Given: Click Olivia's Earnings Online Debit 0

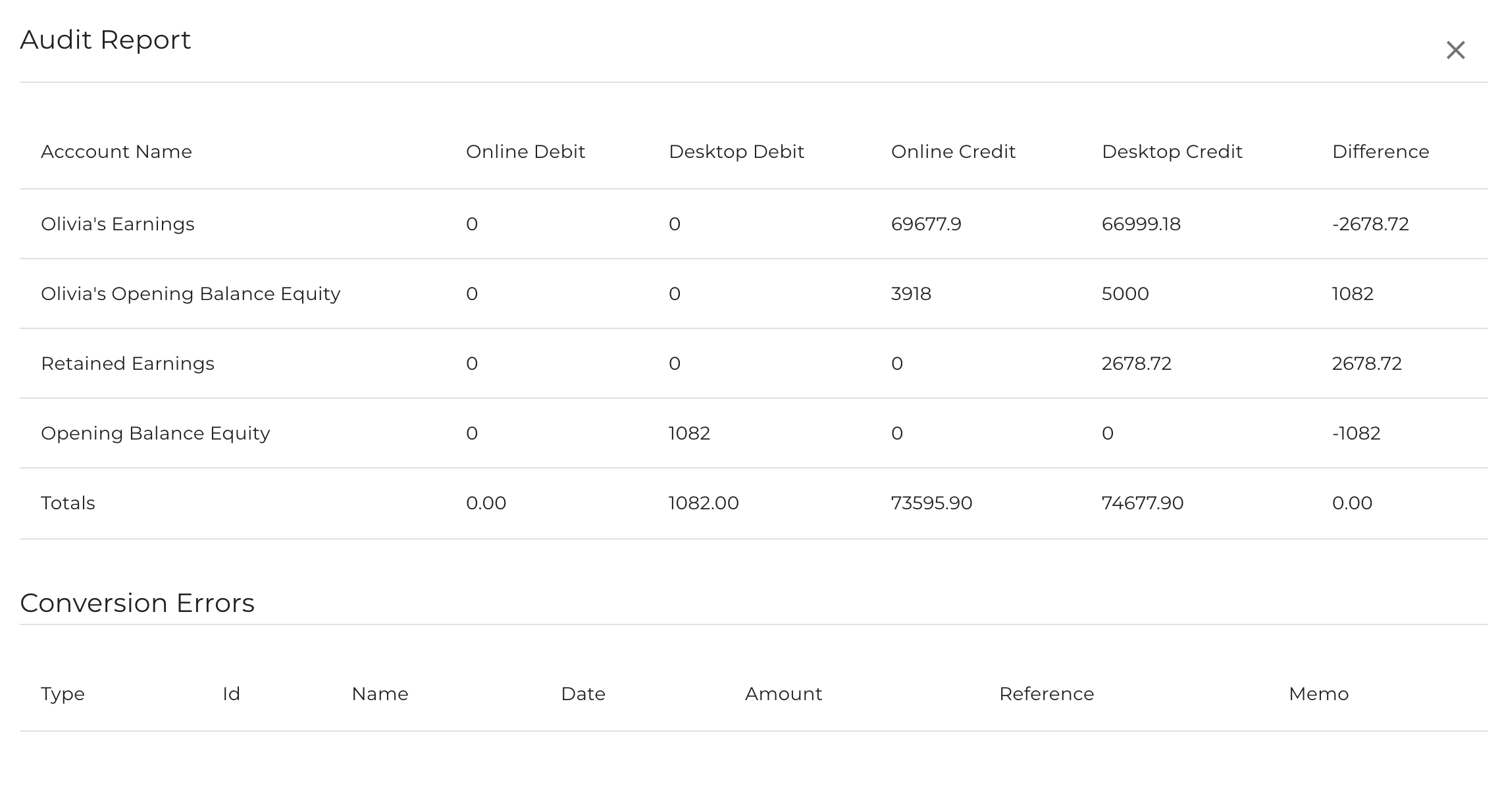Looking at the screenshot, I should pos(472,224).
